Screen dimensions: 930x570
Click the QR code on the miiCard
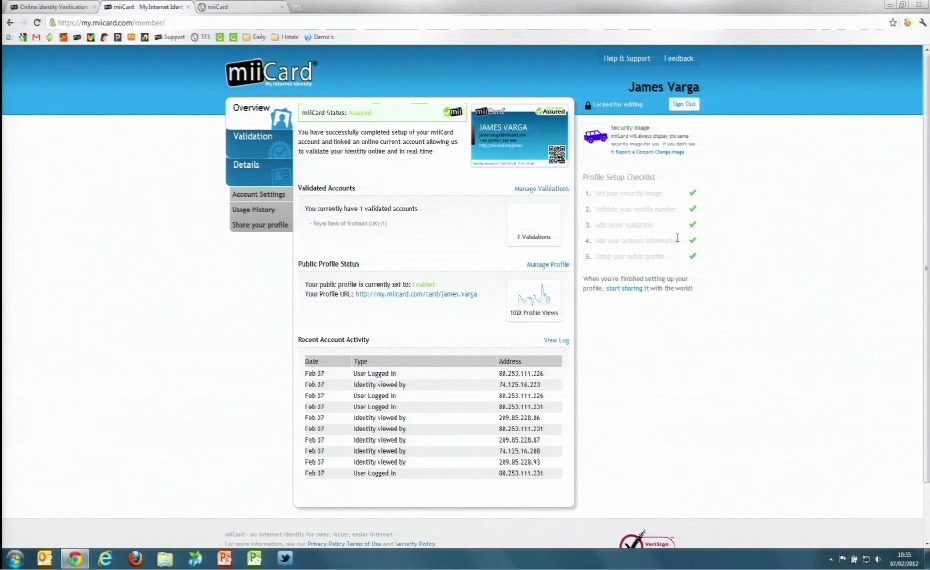[x=556, y=154]
